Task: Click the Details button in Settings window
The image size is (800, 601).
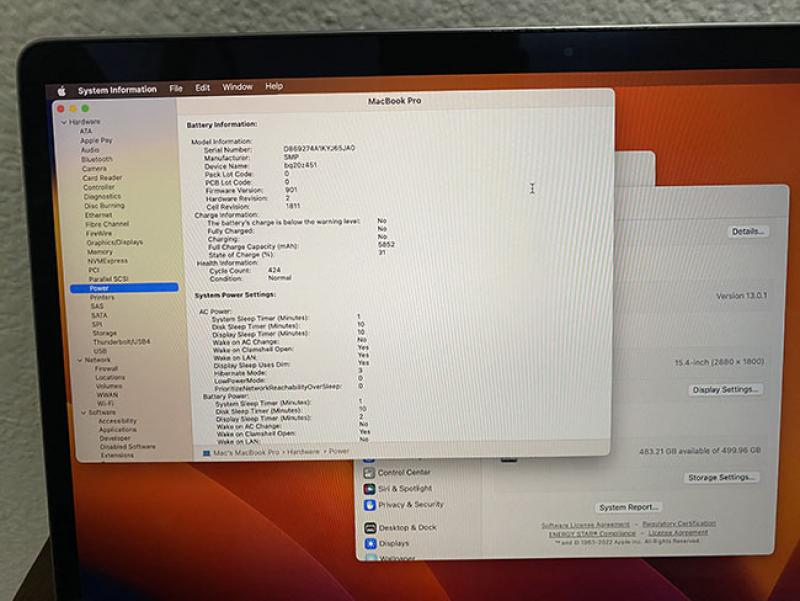Action: pyautogui.click(x=748, y=232)
